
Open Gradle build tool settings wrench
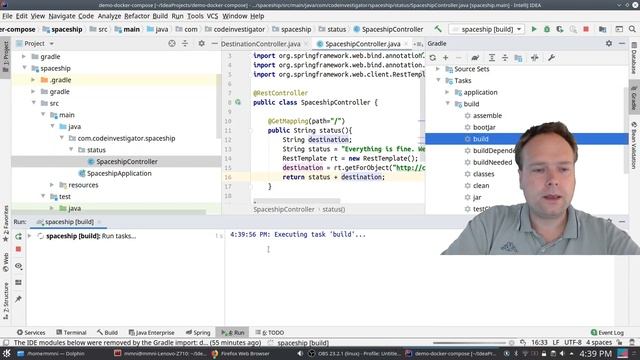coord(551,58)
